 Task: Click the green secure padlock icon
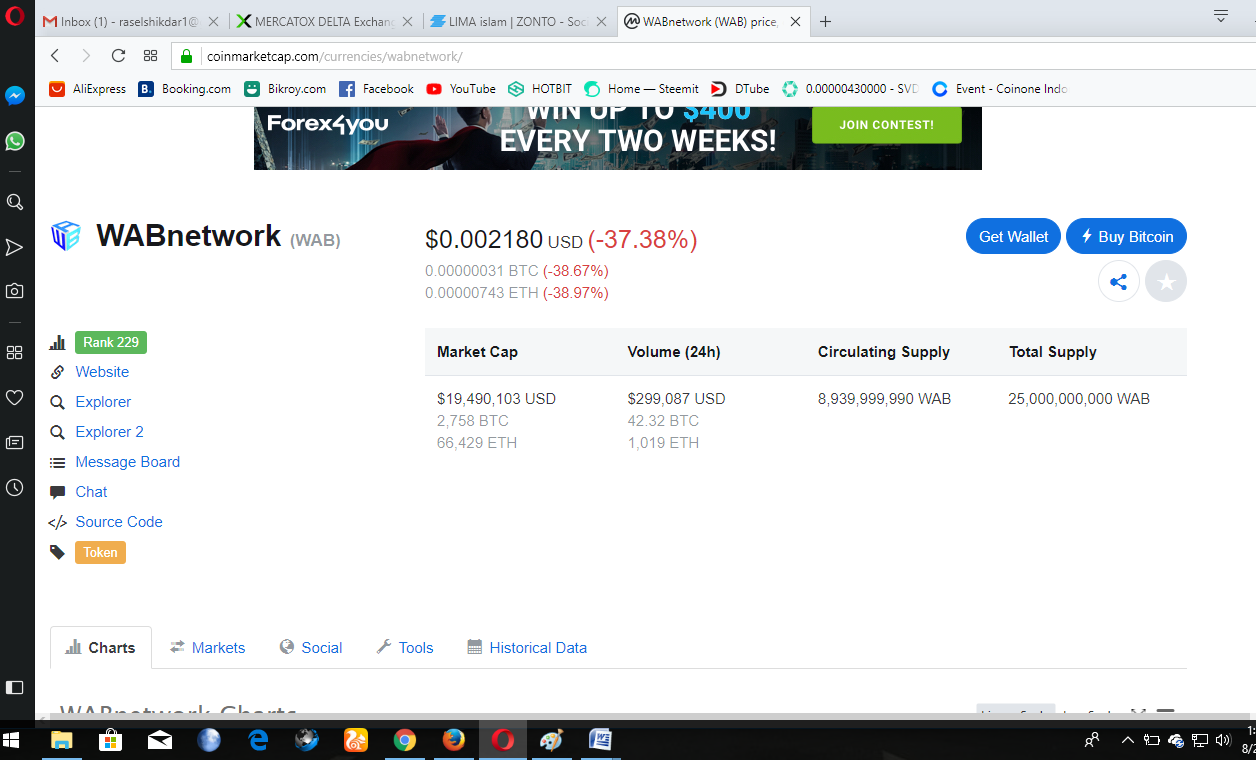point(186,56)
